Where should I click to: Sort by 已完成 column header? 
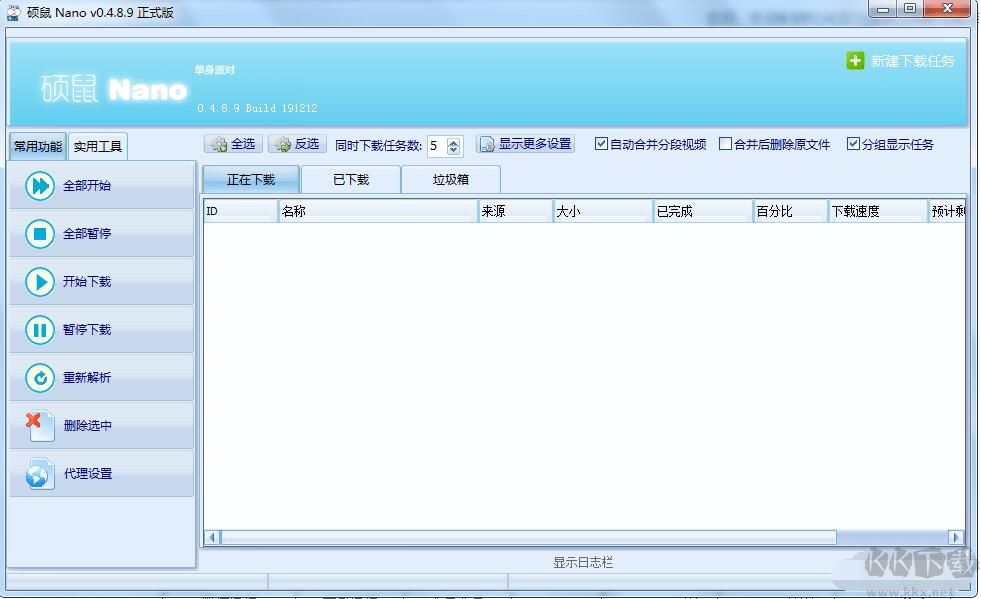point(703,211)
